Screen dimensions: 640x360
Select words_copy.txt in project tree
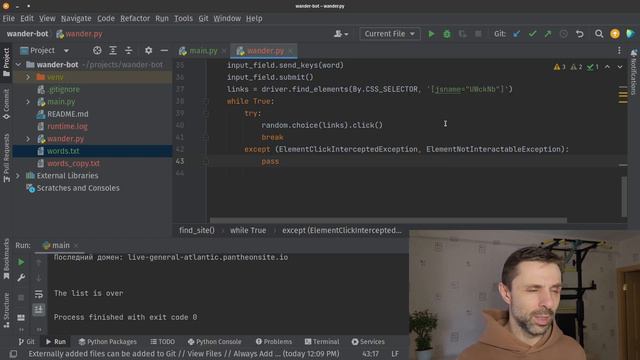coord(73,163)
